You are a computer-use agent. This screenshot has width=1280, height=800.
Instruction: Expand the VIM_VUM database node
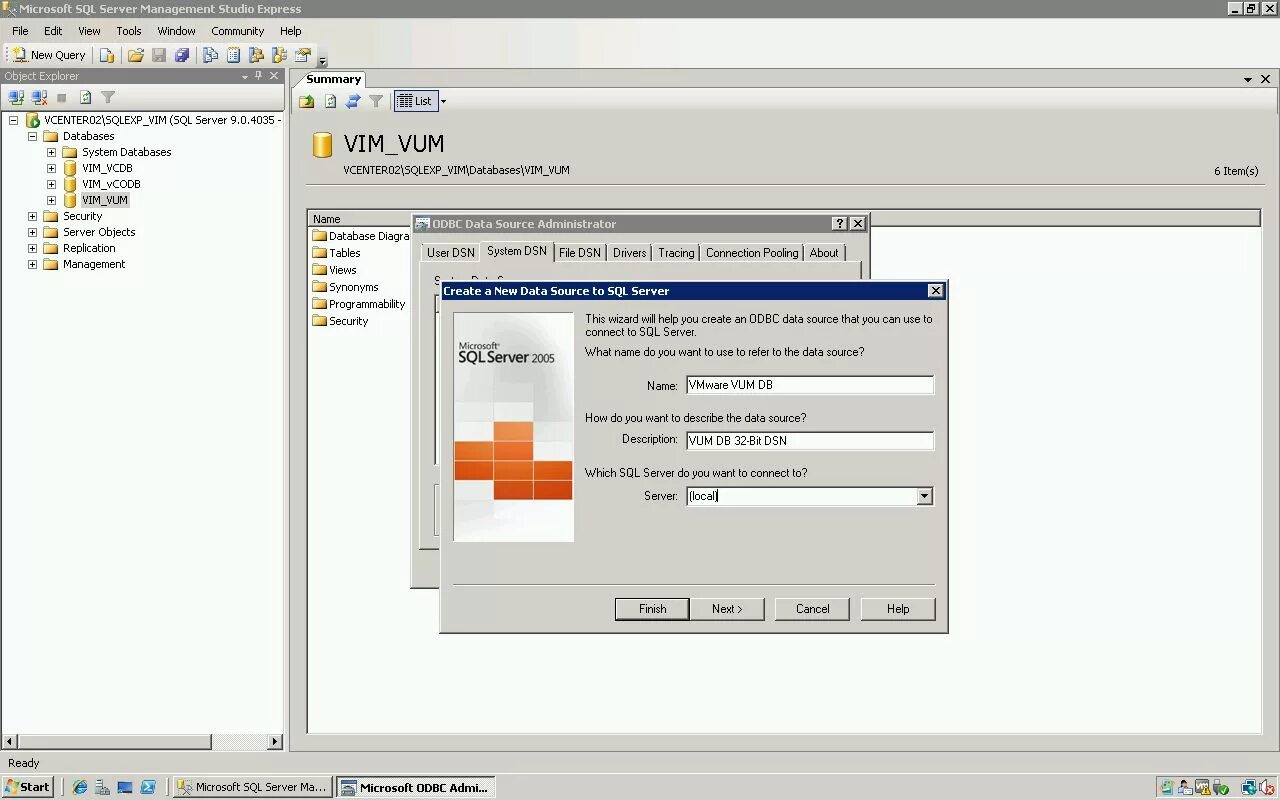(51, 200)
